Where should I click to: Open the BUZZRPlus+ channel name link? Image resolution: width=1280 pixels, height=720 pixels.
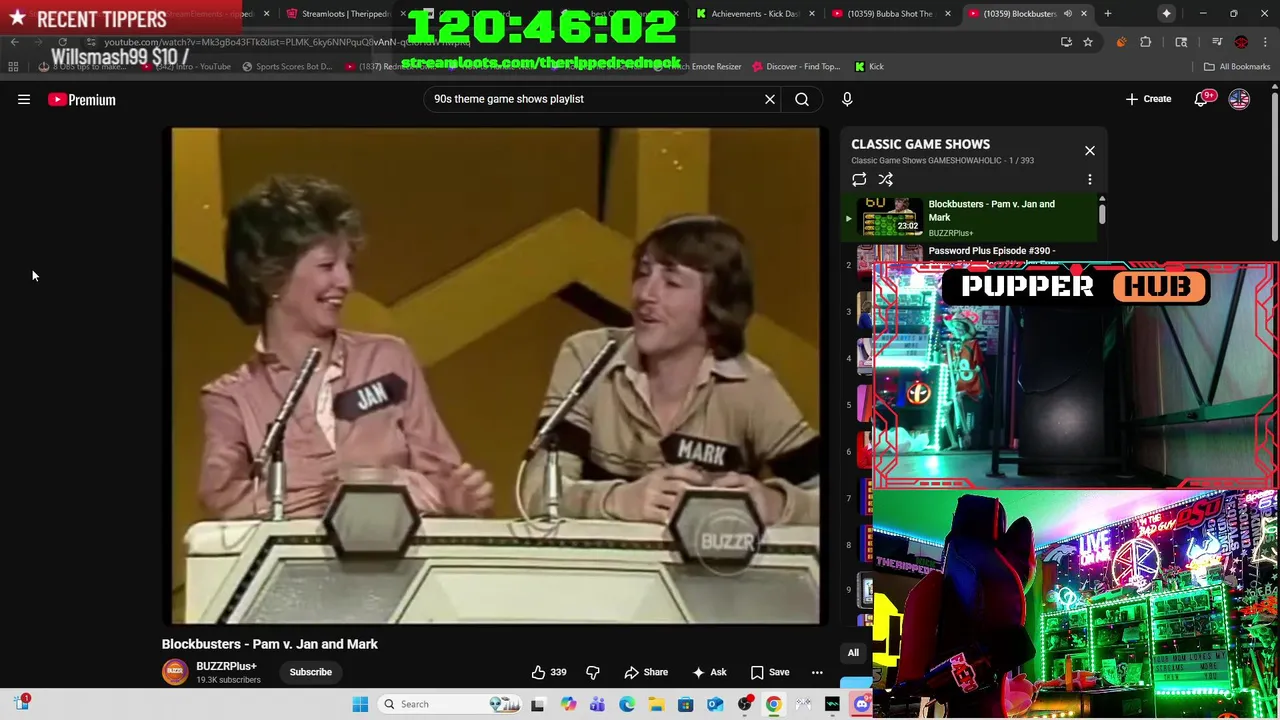[226, 666]
